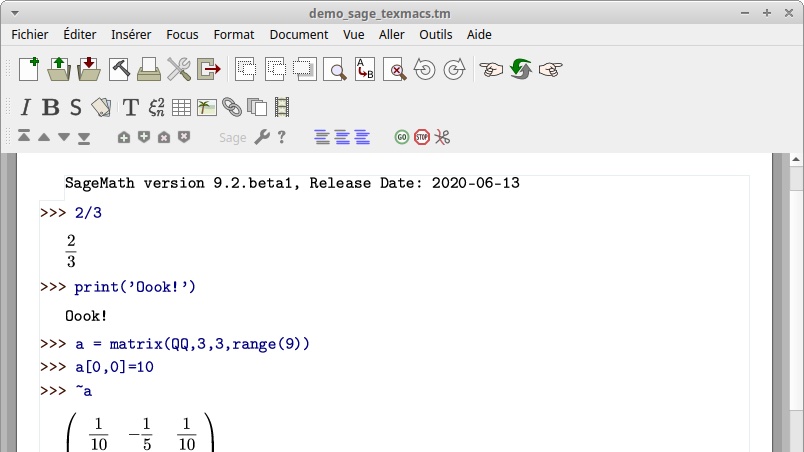Click the hammer build icon
The width and height of the screenshot is (804, 452).
click(x=119, y=69)
